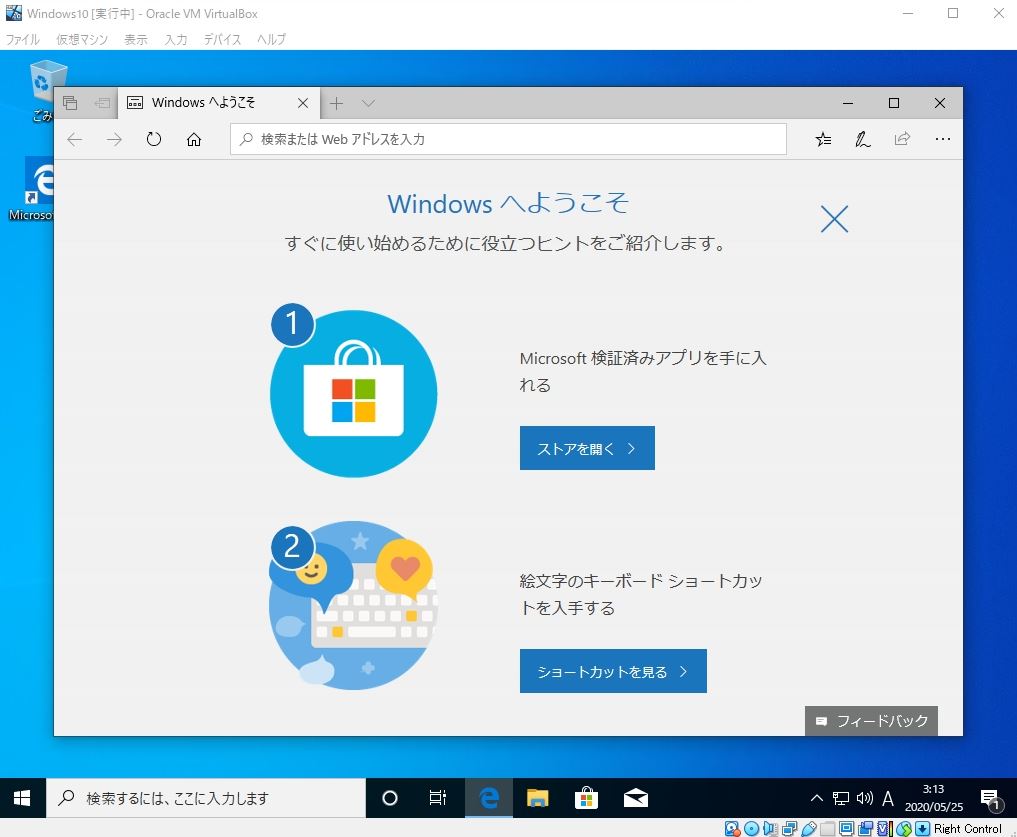Screen dimensions: 1017x837
Task: Open the フィードバック button
Action: coord(871,721)
